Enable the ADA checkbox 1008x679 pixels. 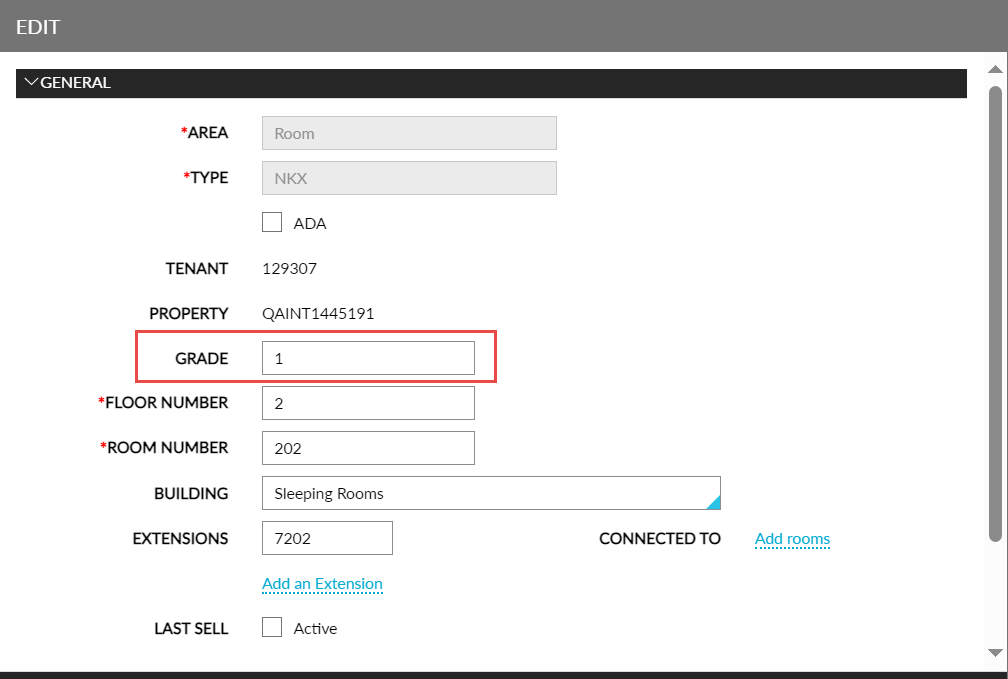click(x=272, y=222)
